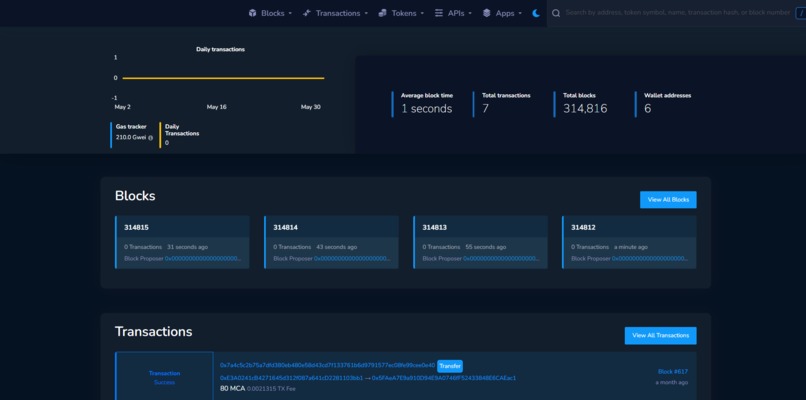Open Block #617 link

pos(672,372)
